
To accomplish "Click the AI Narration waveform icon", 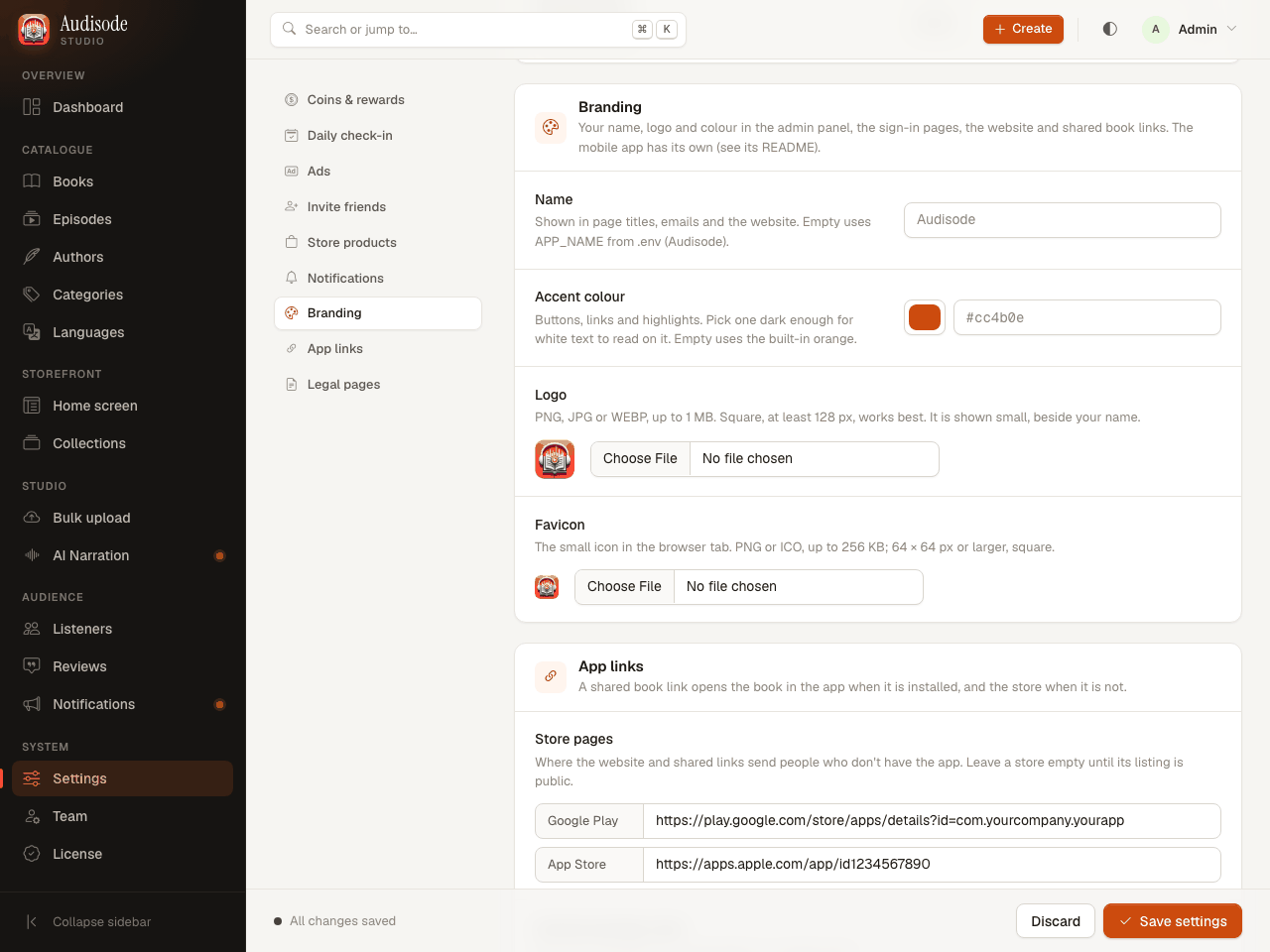I will coord(32,555).
